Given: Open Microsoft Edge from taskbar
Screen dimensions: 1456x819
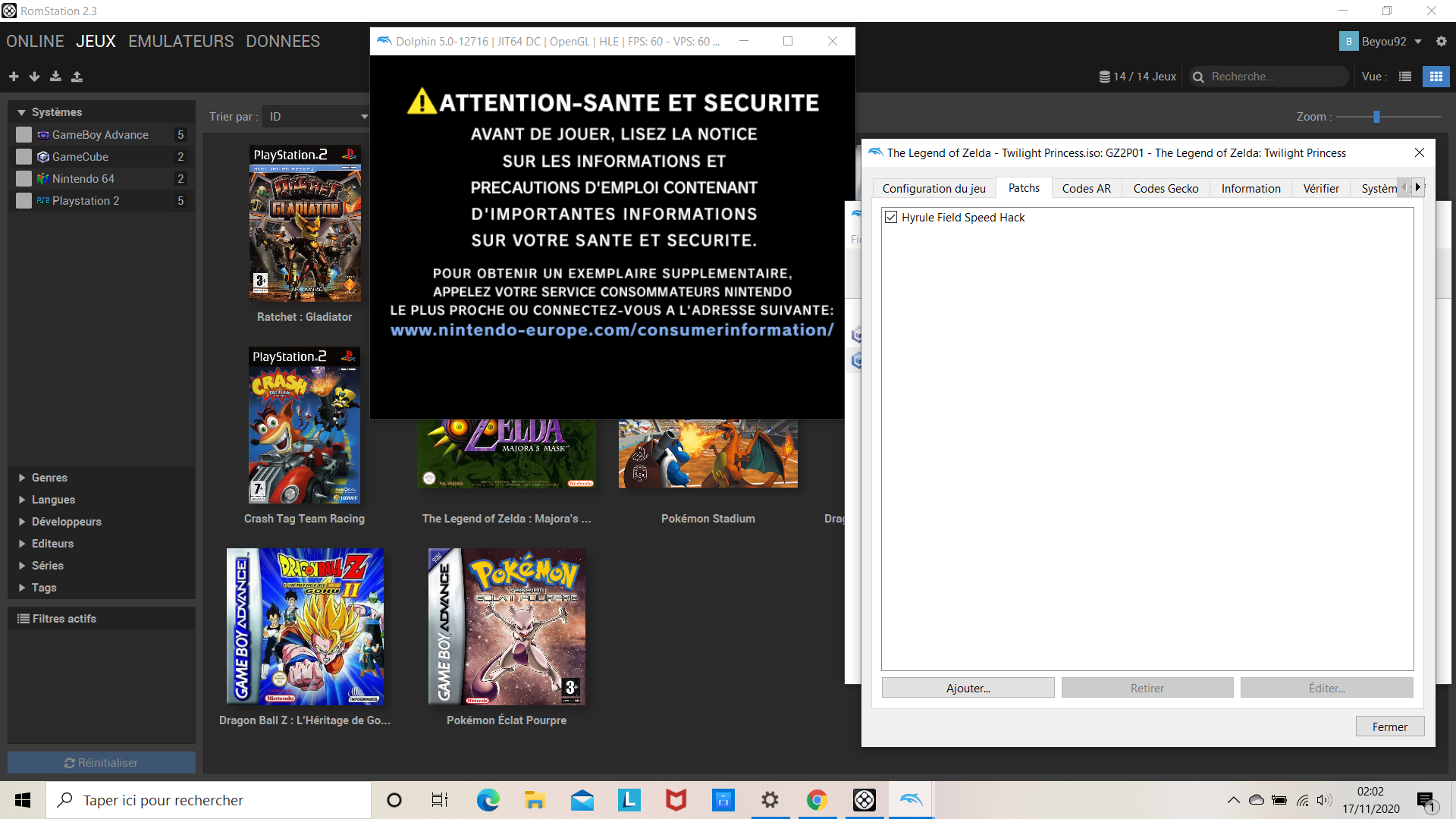Looking at the screenshot, I should 488,800.
